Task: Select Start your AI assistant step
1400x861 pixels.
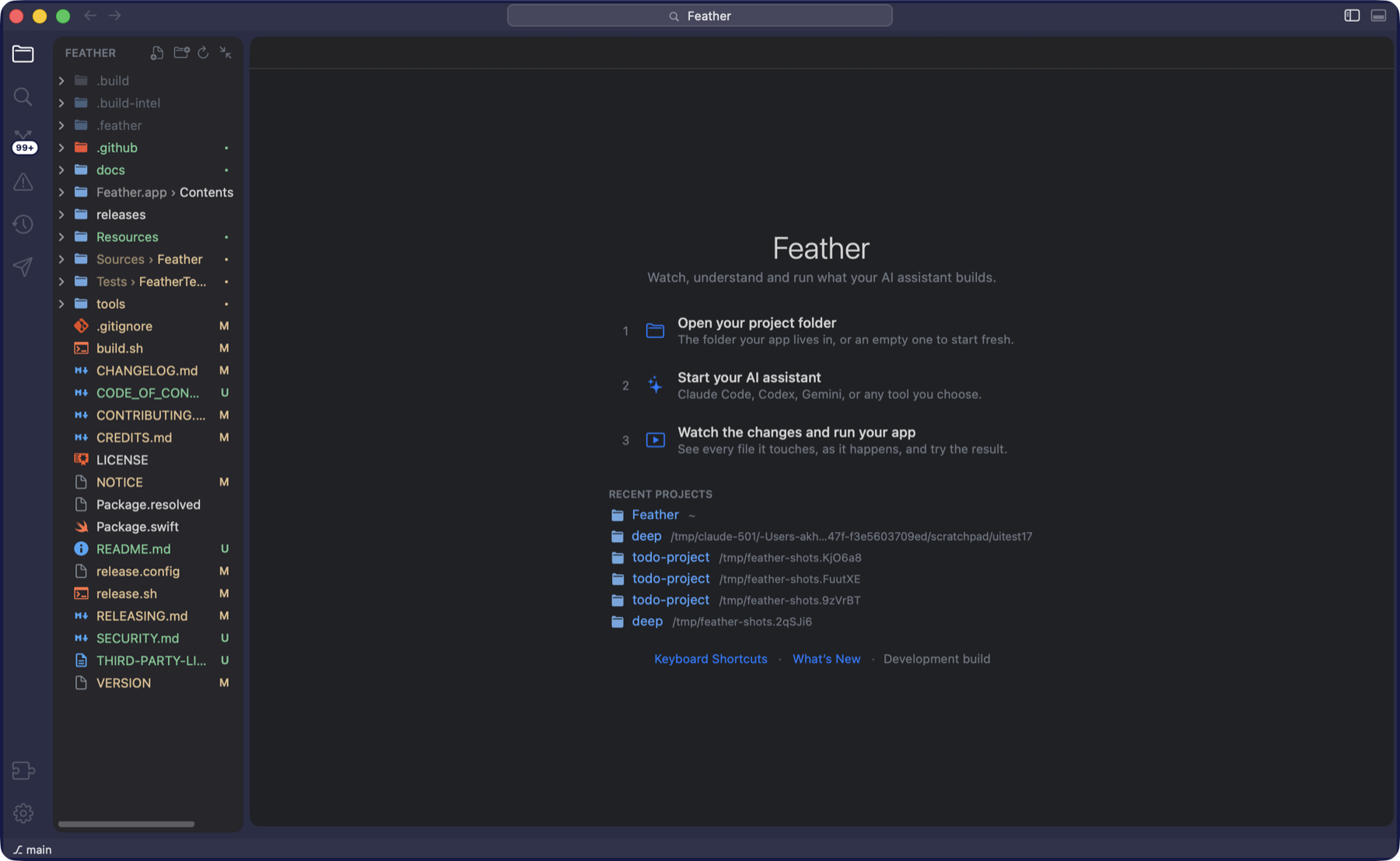Action: (x=802, y=385)
